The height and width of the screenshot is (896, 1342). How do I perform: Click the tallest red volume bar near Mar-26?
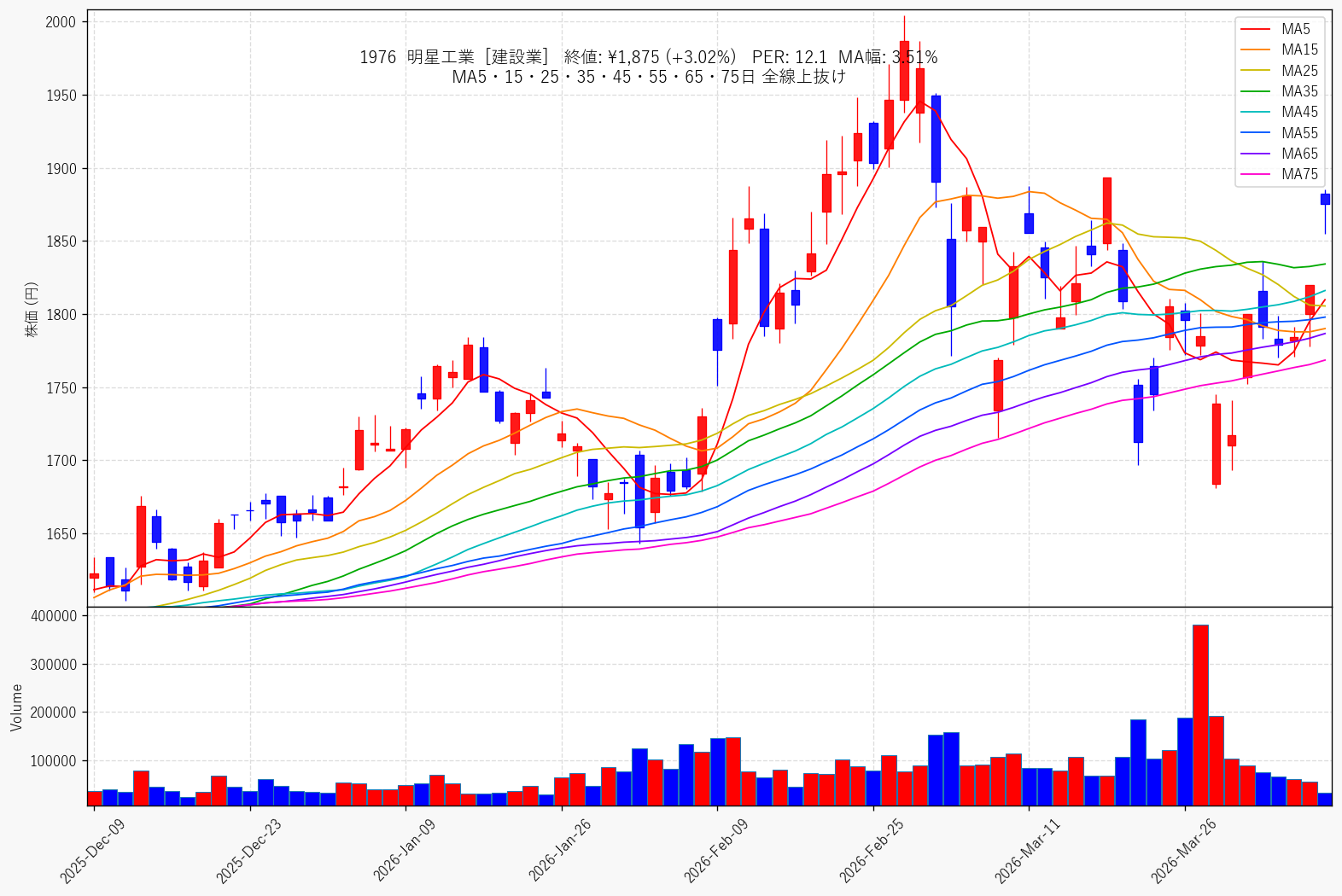pyautogui.click(x=1200, y=715)
